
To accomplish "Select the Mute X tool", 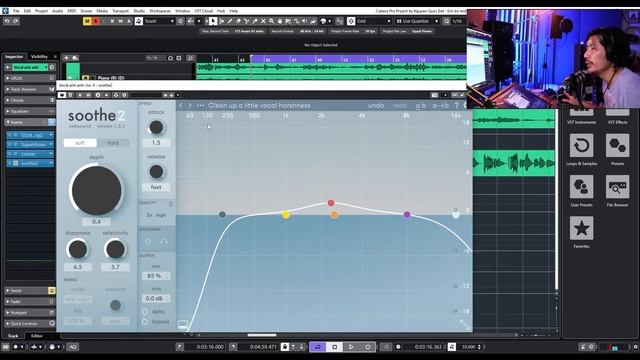I will point(263,21).
